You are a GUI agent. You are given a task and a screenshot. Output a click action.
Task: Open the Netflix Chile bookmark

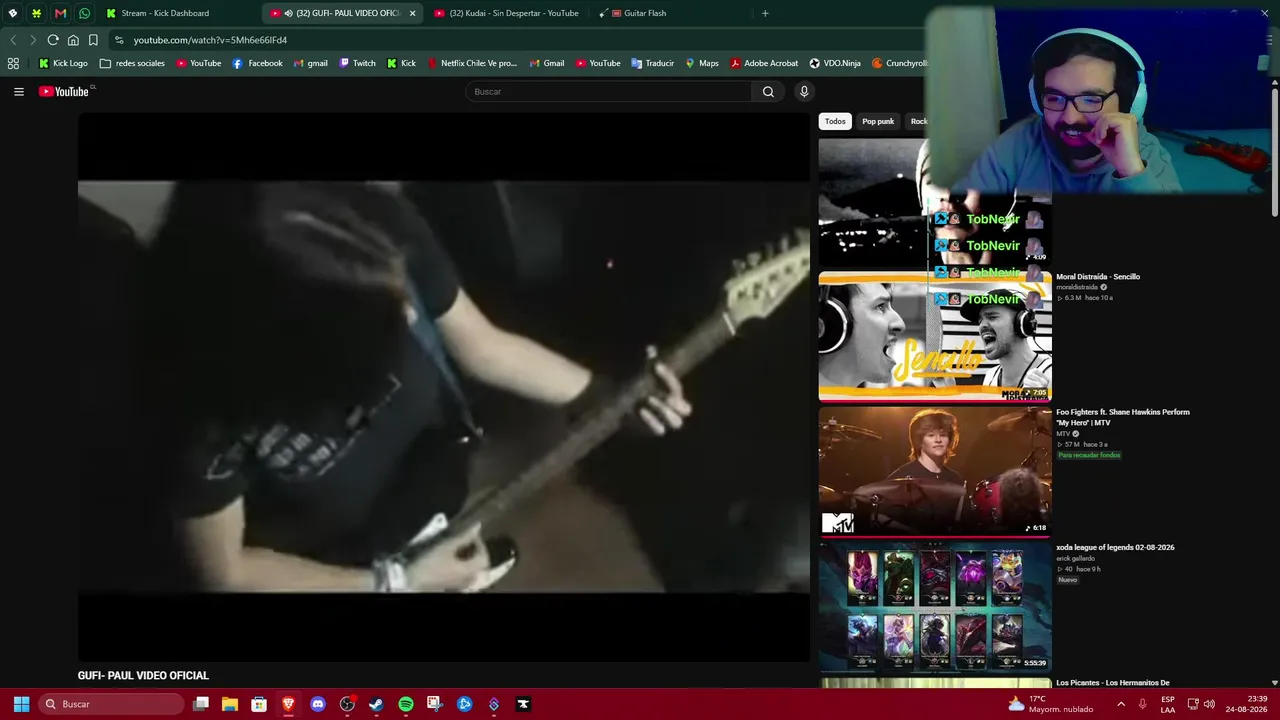[x=472, y=63]
